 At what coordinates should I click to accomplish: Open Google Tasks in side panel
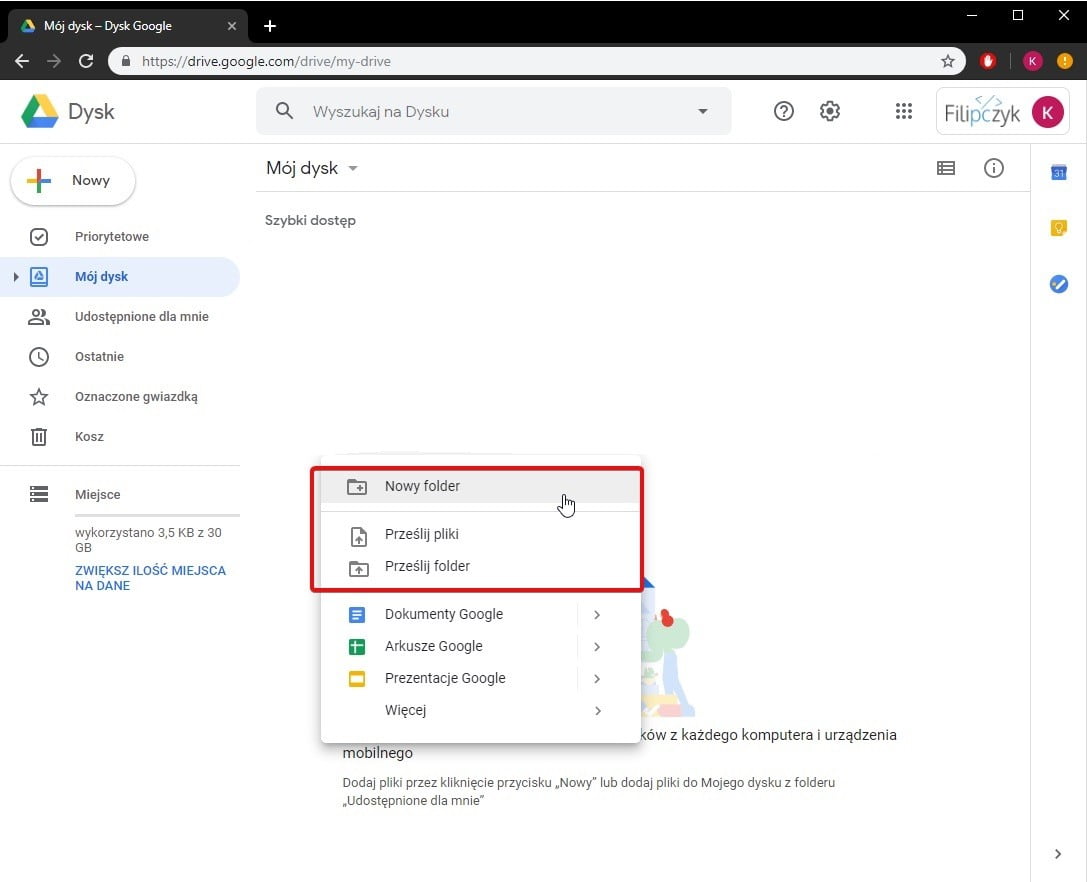click(1058, 285)
